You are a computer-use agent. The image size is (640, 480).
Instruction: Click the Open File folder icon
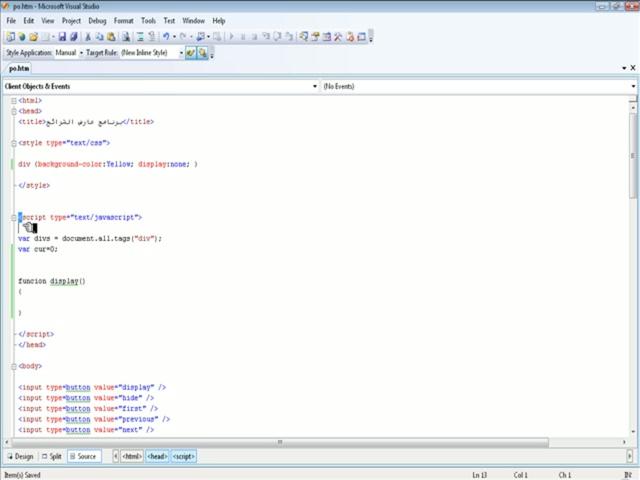(33, 37)
